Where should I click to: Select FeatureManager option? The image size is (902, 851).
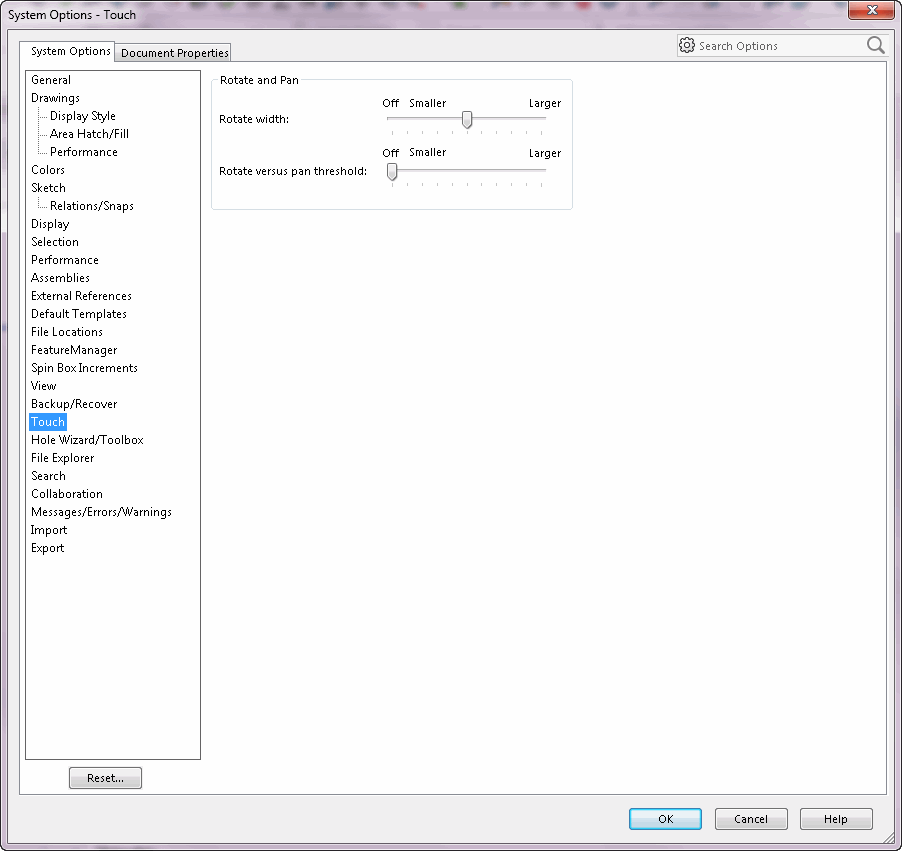pyautogui.click(x=74, y=350)
